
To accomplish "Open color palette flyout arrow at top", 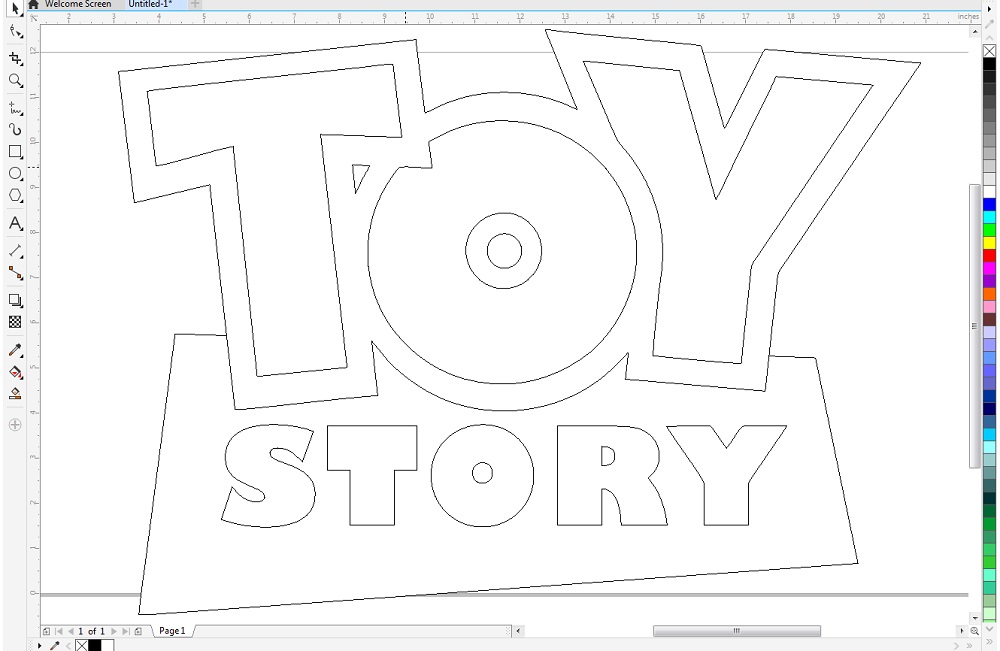I will [x=989, y=10].
